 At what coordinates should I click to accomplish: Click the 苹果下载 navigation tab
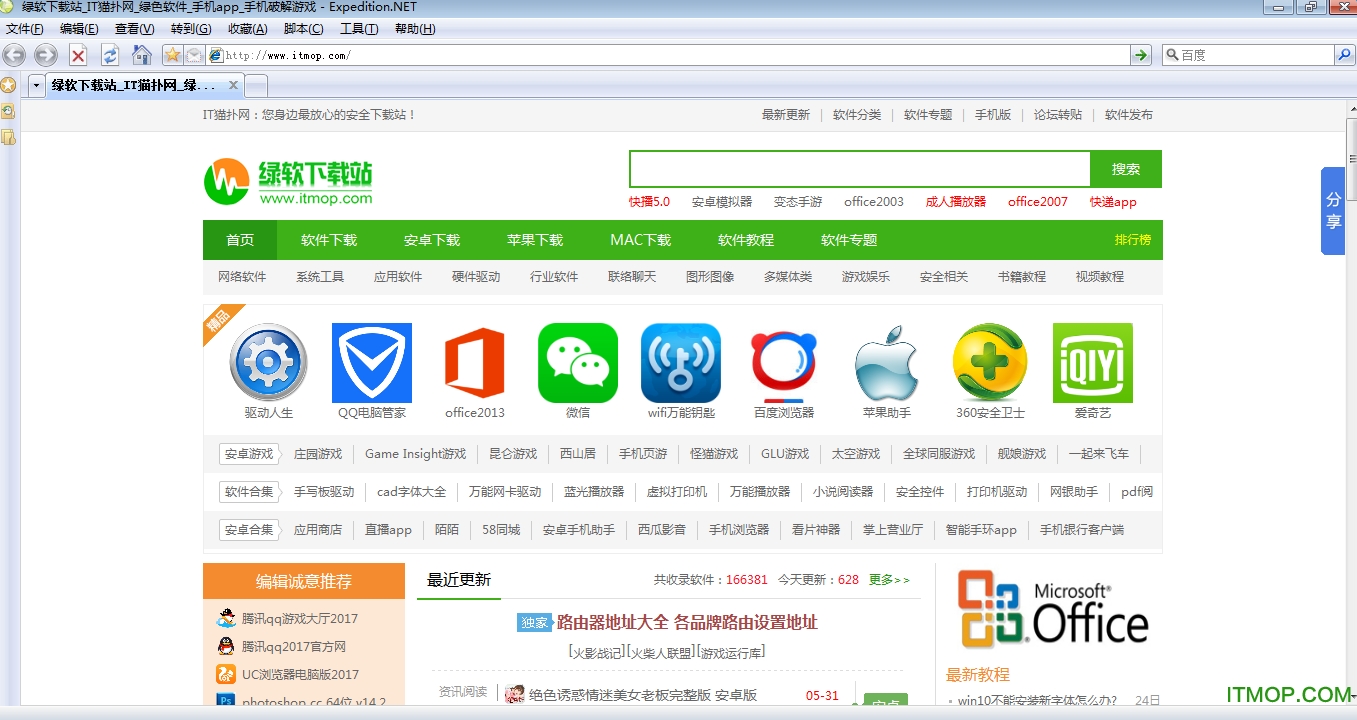(535, 240)
